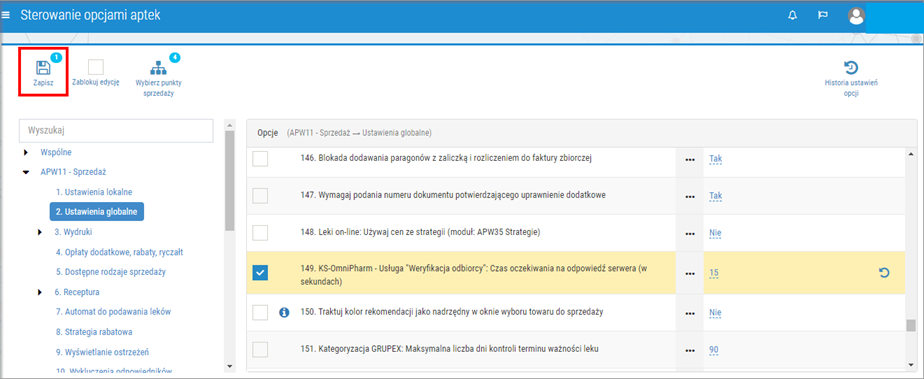The height and width of the screenshot is (379, 924).
Task: Edit the value 90 of option 151
Action: coord(714,350)
